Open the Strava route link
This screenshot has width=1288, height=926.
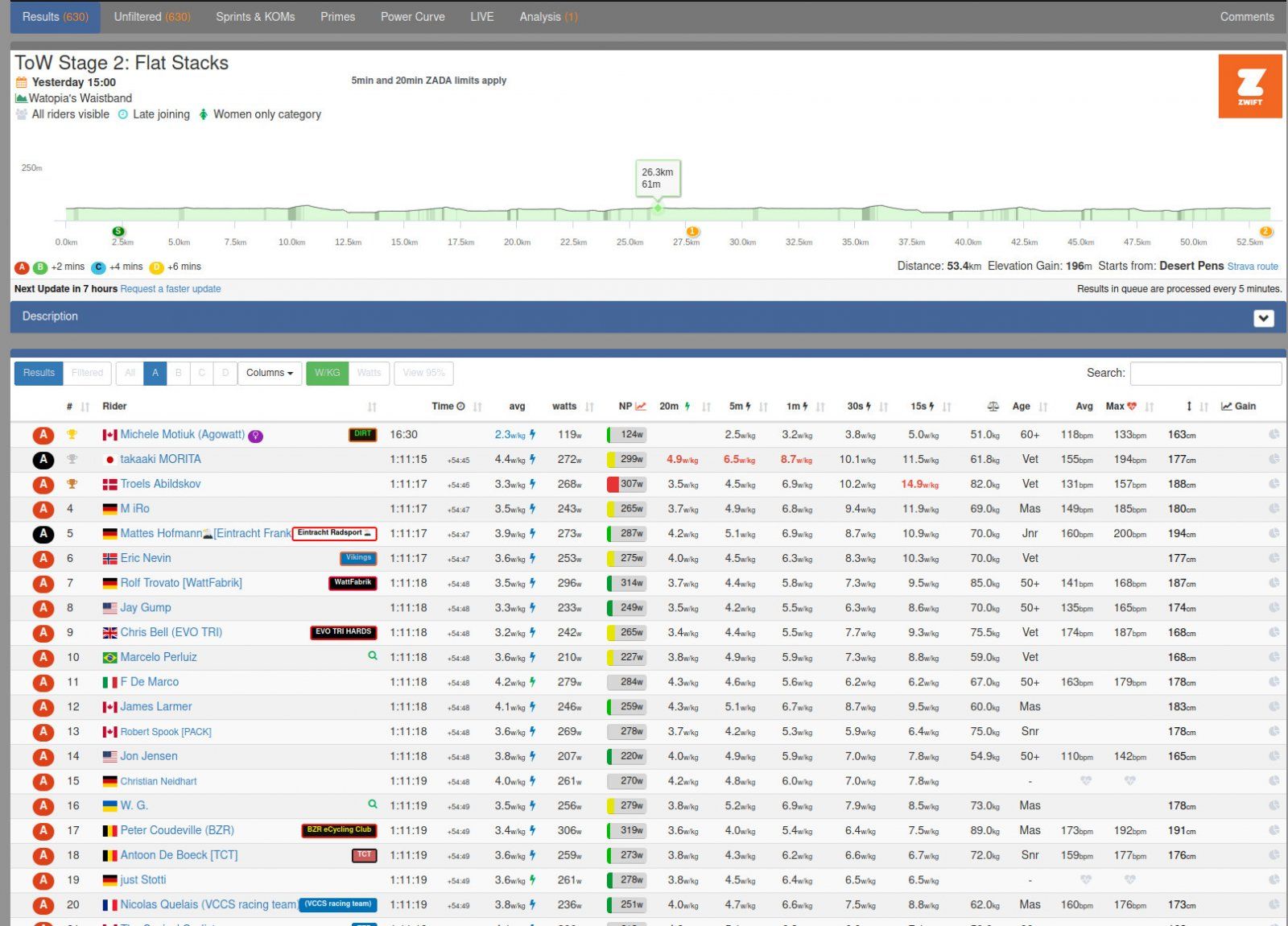(x=1252, y=267)
